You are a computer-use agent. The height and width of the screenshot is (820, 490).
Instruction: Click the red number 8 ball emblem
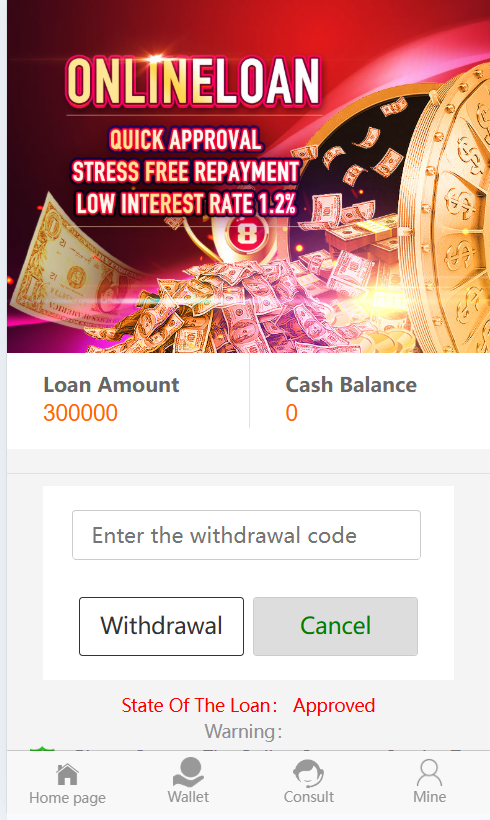pyautogui.click(x=247, y=233)
